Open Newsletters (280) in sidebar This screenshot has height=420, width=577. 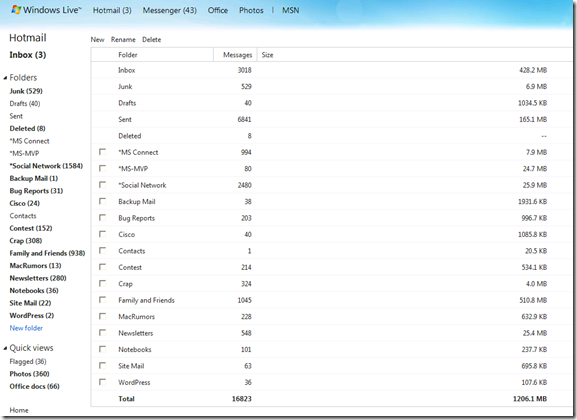(x=38, y=278)
